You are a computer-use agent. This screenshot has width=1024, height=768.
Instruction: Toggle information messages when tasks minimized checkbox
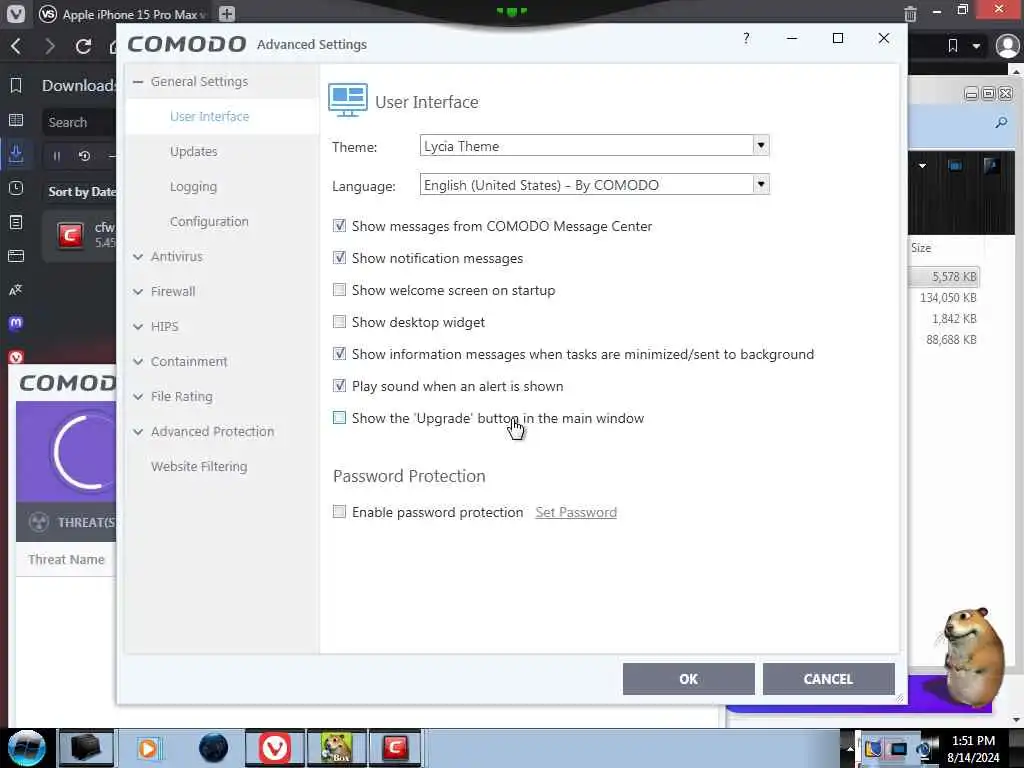(x=339, y=354)
